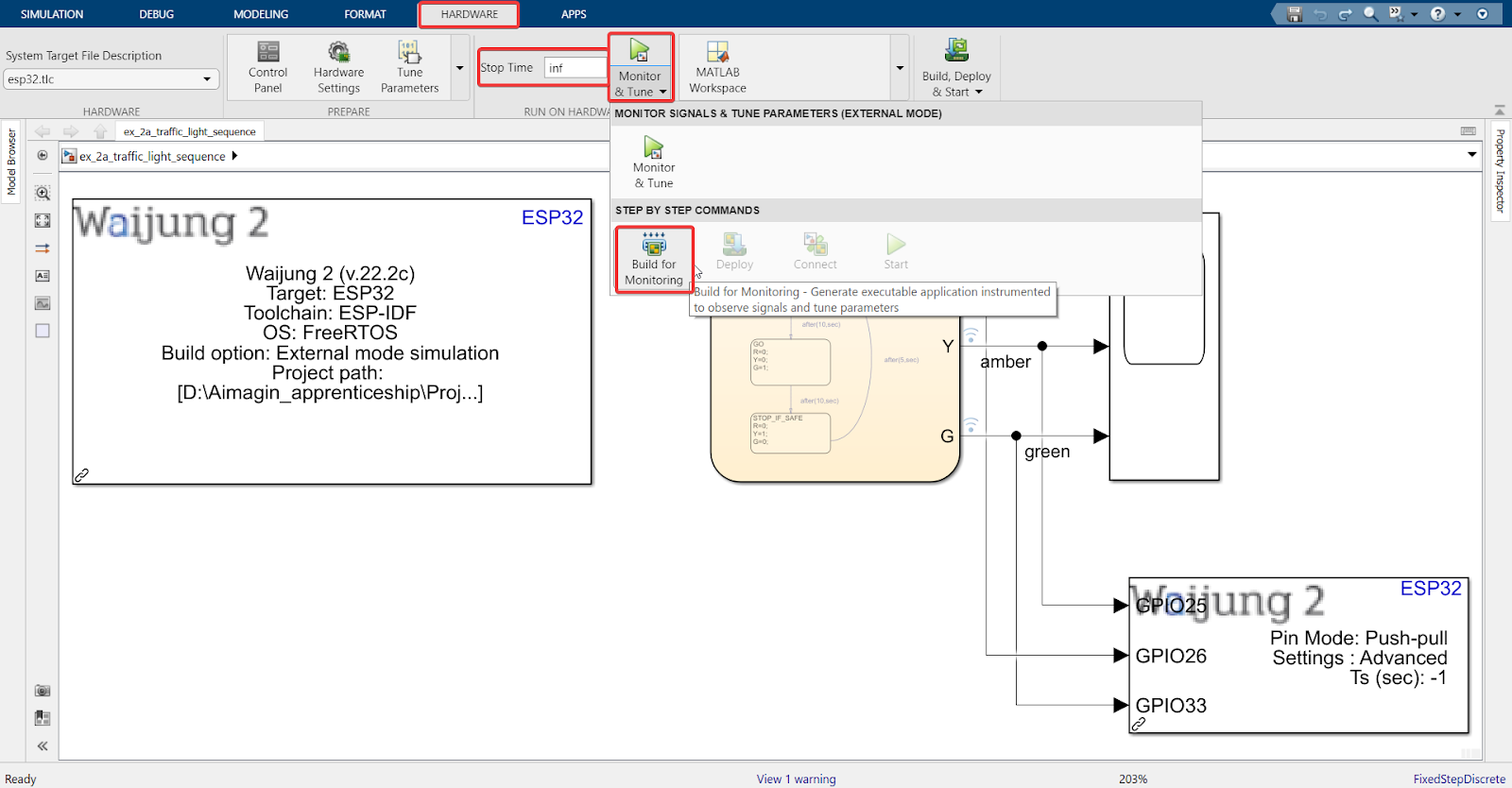Screen dimensions: 1512x788
Task: Open the Property Inspector side panel
Action: (1500, 171)
